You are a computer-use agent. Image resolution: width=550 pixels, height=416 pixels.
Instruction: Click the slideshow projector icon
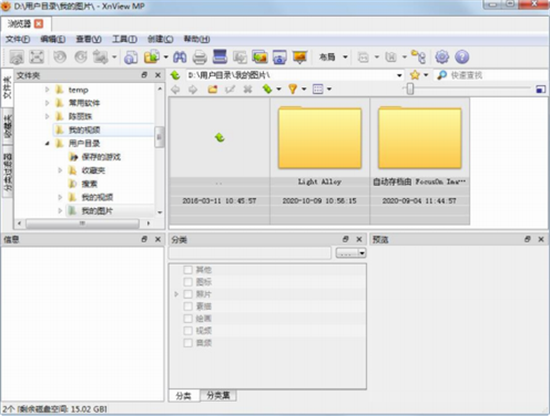point(300,57)
